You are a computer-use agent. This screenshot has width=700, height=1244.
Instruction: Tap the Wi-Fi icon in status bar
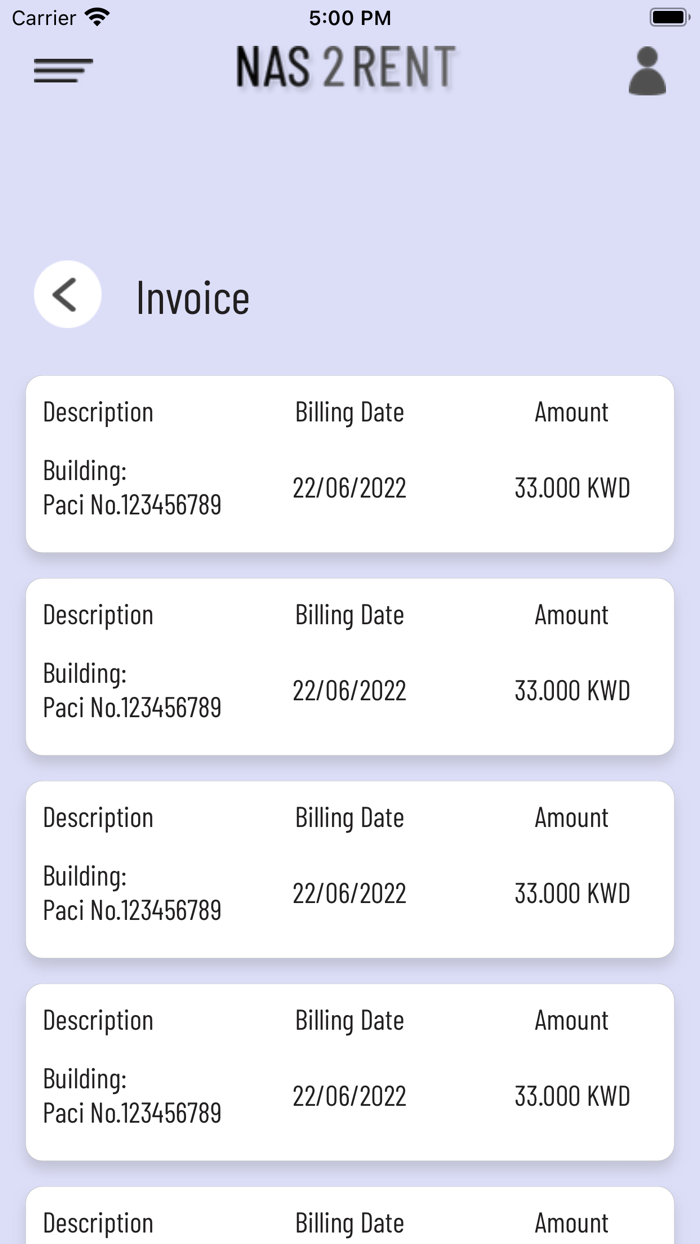pos(94,16)
